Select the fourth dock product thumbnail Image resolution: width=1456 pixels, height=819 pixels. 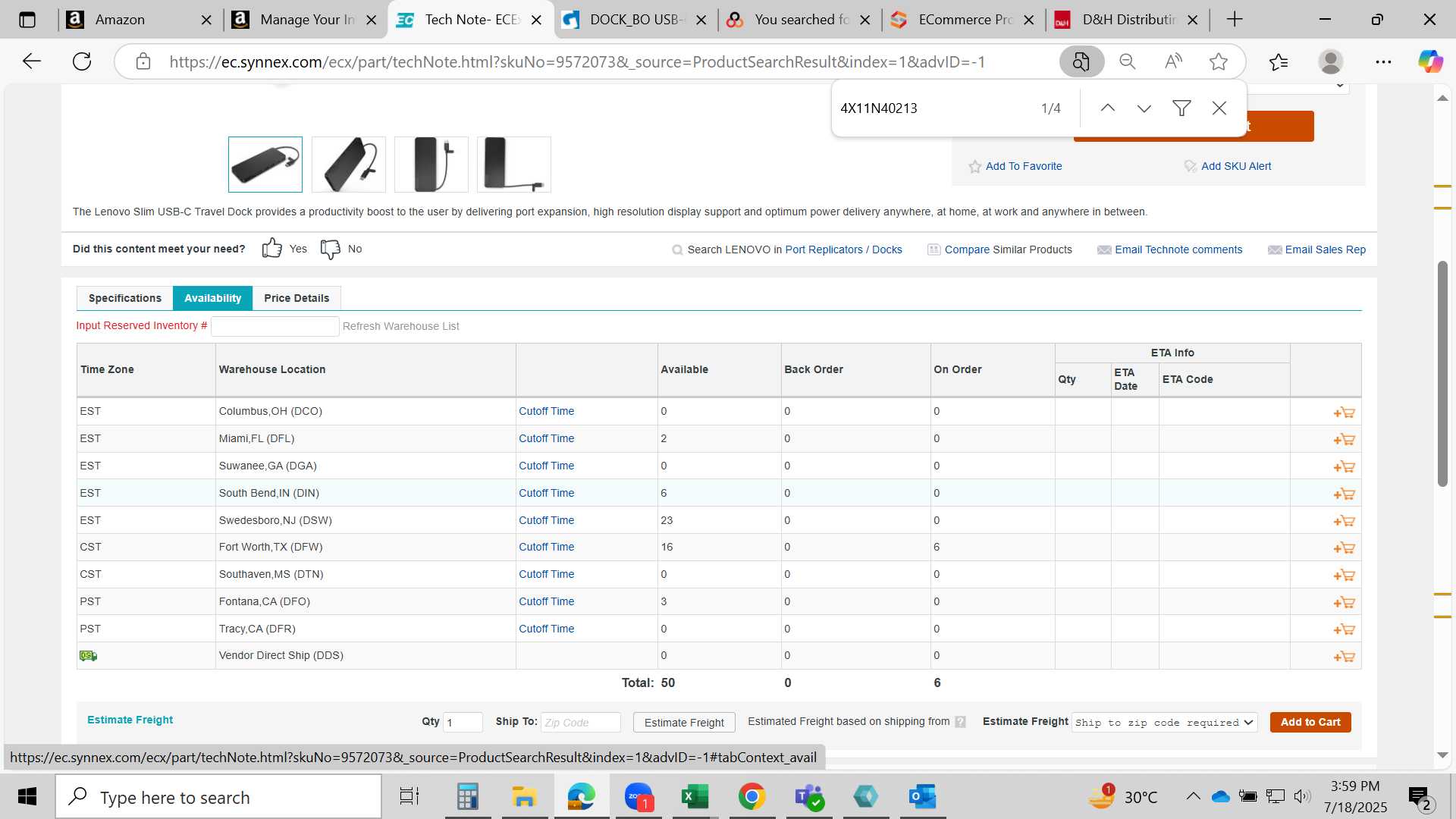(514, 165)
